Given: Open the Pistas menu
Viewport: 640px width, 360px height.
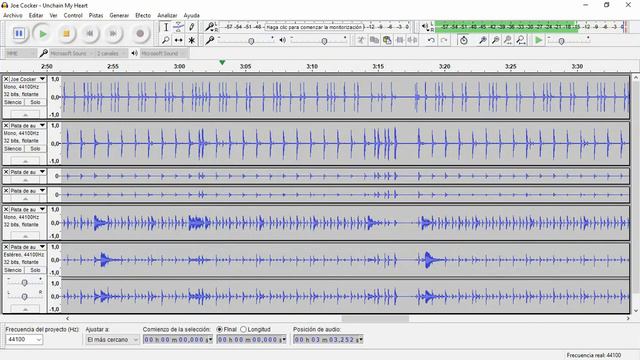Looking at the screenshot, I should point(96,15).
